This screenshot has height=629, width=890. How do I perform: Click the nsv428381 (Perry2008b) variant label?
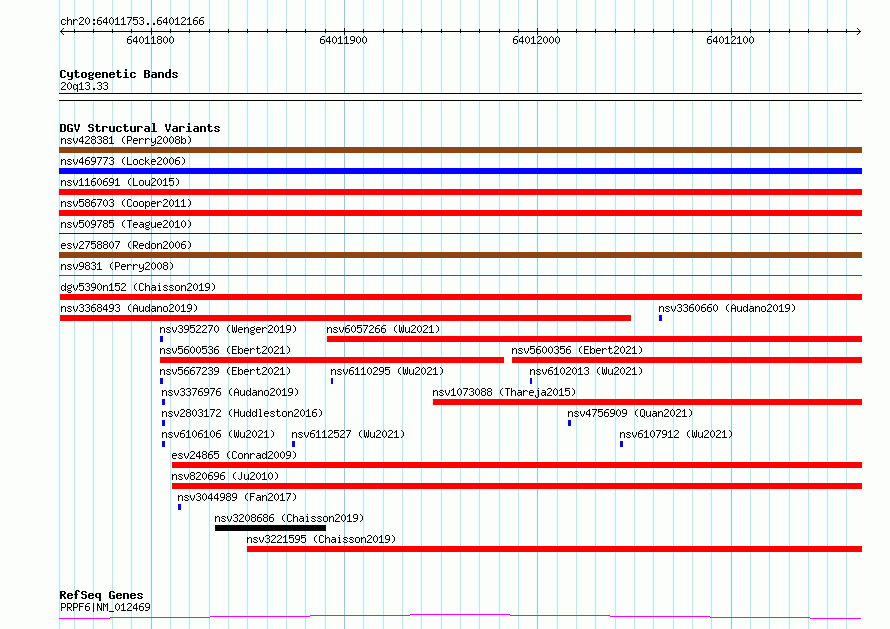(x=126, y=140)
